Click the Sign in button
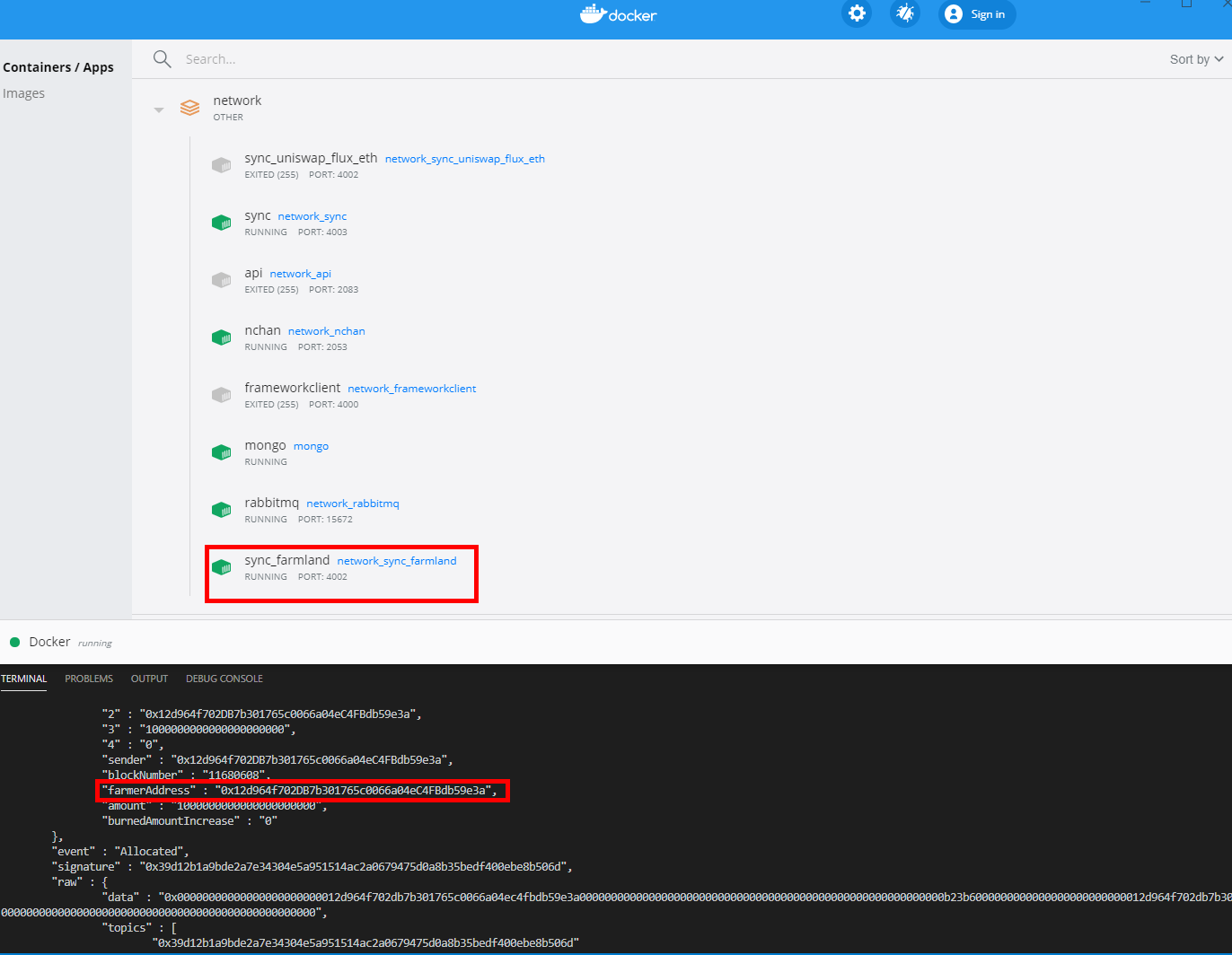Screen dimensions: 1232x955 point(977,14)
